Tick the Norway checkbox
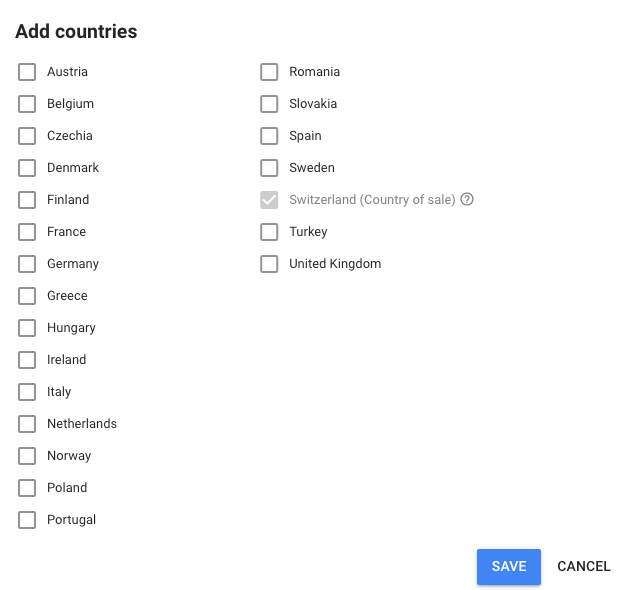Image resolution: width=622 pixels, height=590 pixels. 27,456
